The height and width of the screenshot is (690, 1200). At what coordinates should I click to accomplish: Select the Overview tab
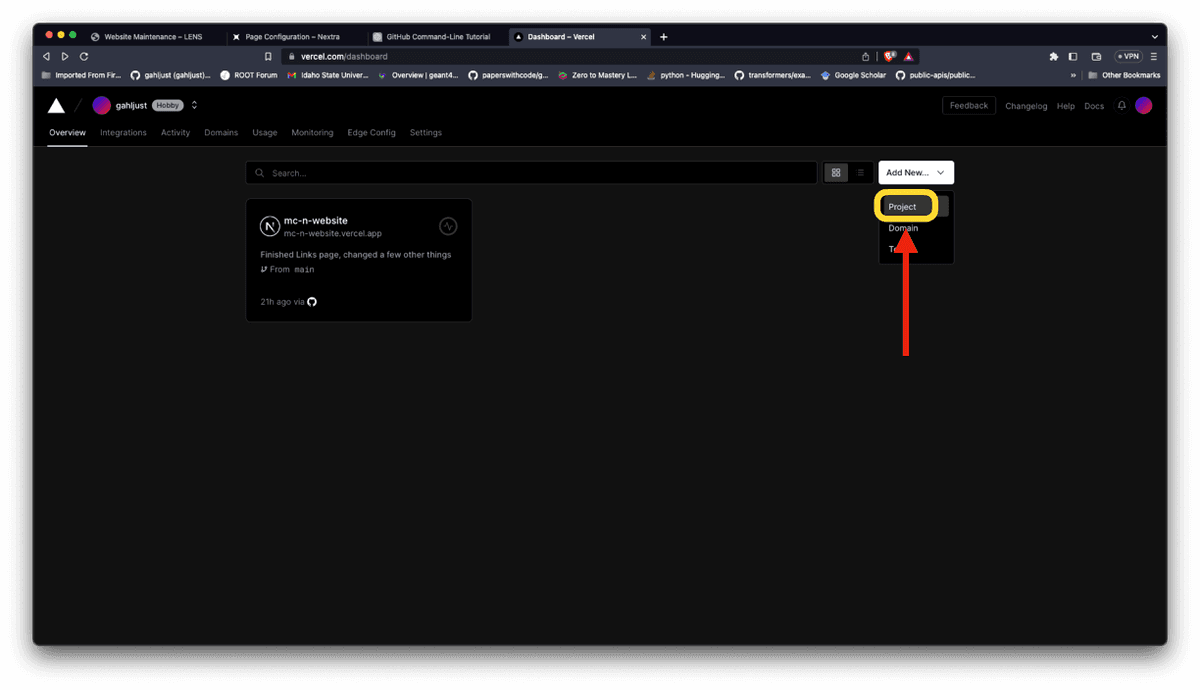(68, 133)
